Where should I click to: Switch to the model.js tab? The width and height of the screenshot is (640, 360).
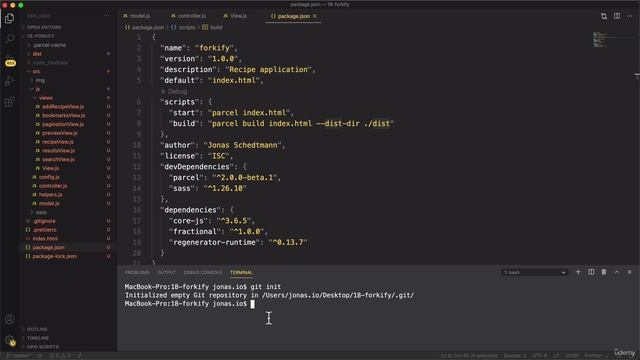coord(137,16)
